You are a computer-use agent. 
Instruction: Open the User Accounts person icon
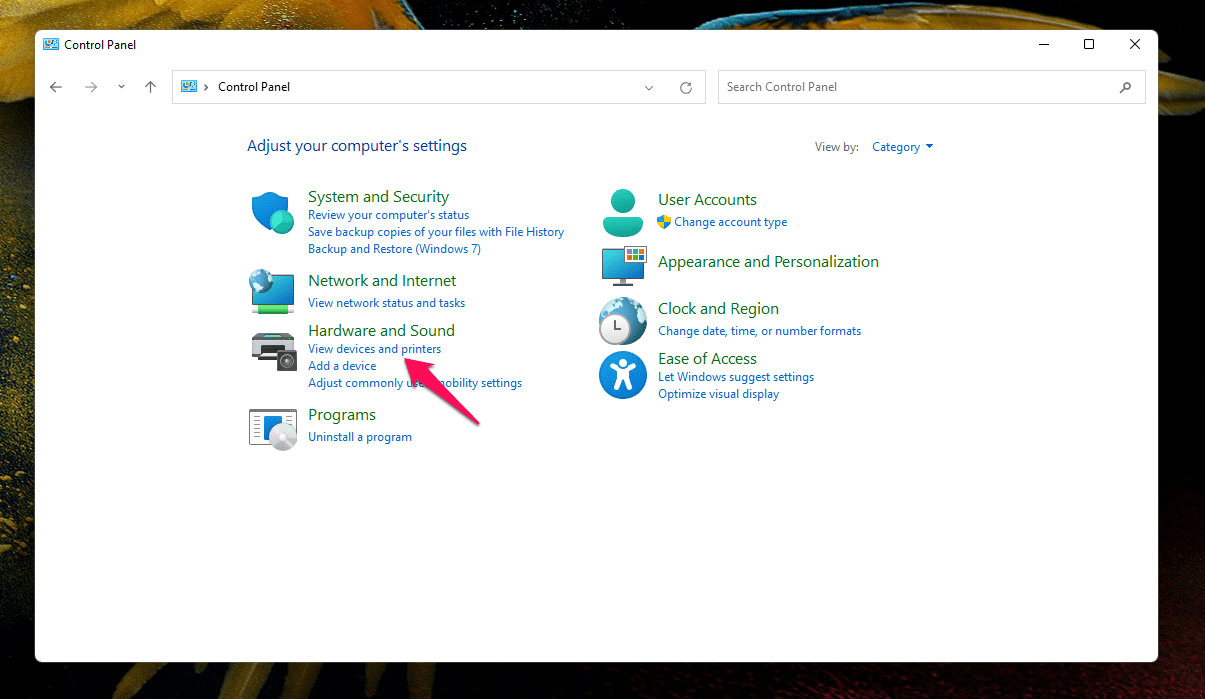pyautogui.click(x=623, y=212)
